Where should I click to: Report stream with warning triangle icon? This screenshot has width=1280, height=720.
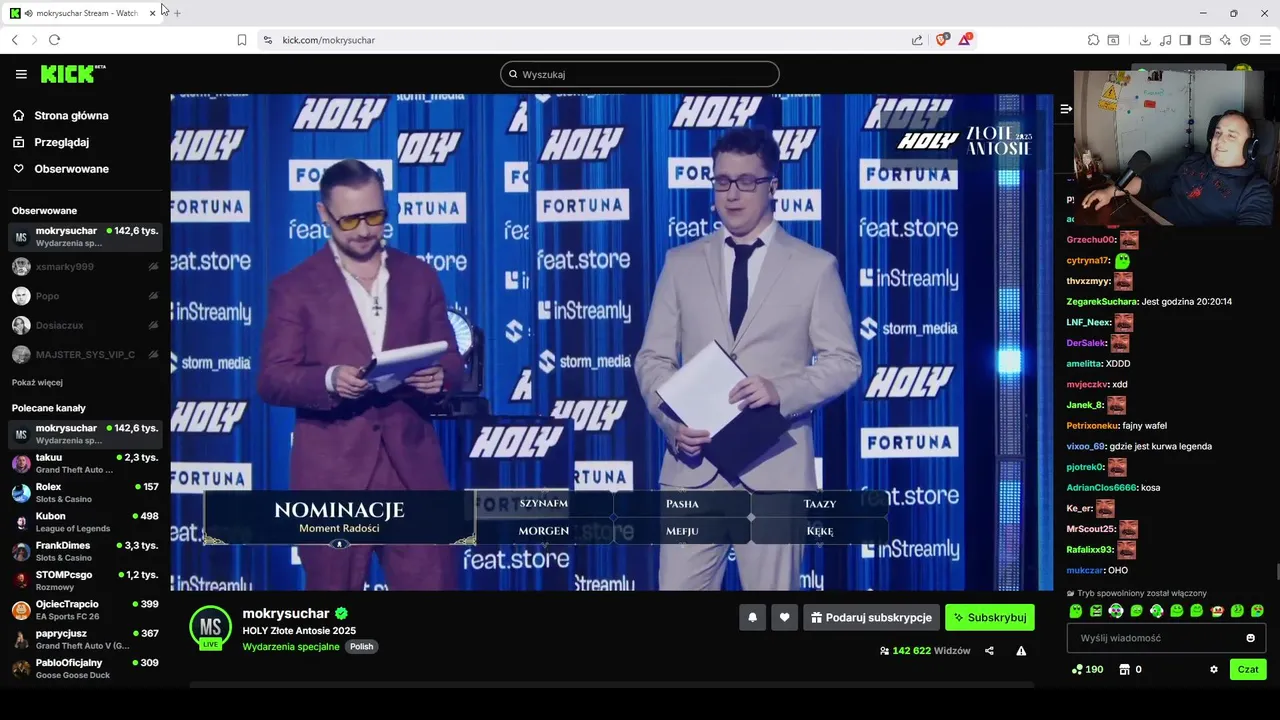point(1021,651)
